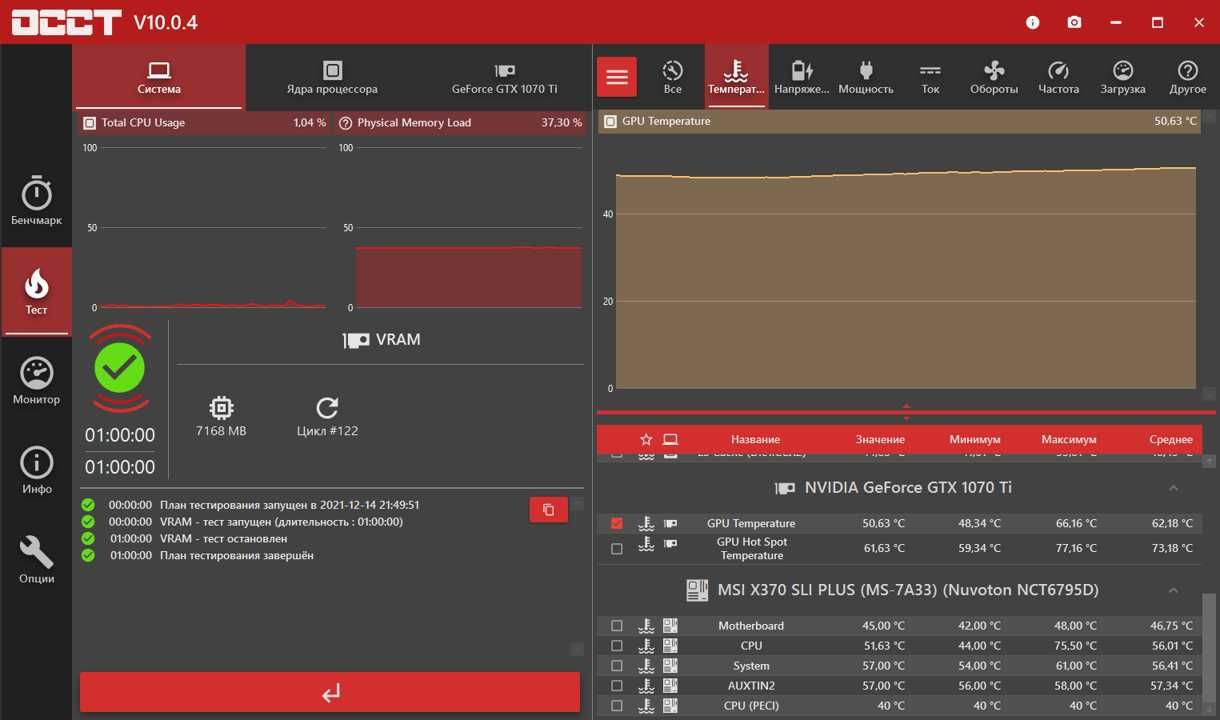The width and height of the screenshot is (1220, 720).
Task: Click the VRAM graphics card icon
Action: (x=356, y=340)
